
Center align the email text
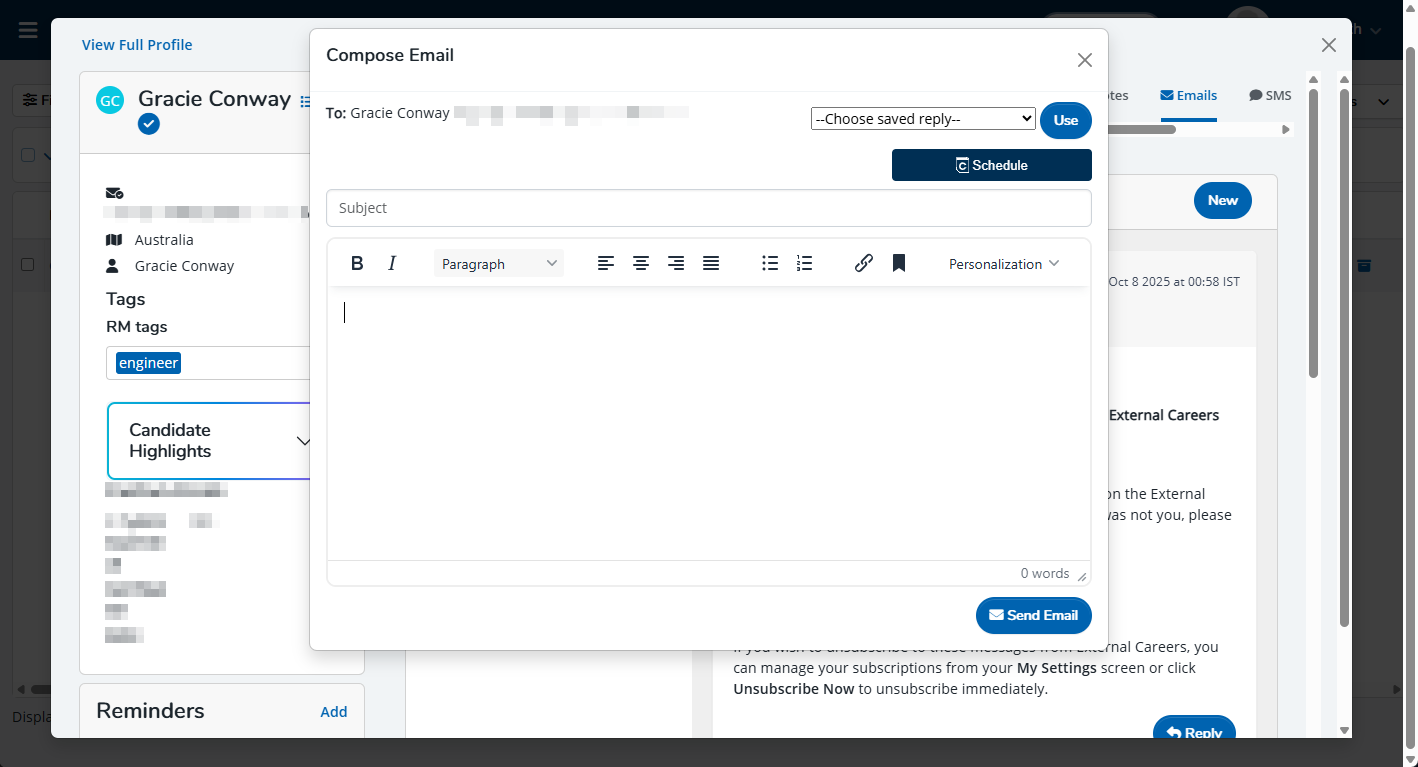pos(641,264)
